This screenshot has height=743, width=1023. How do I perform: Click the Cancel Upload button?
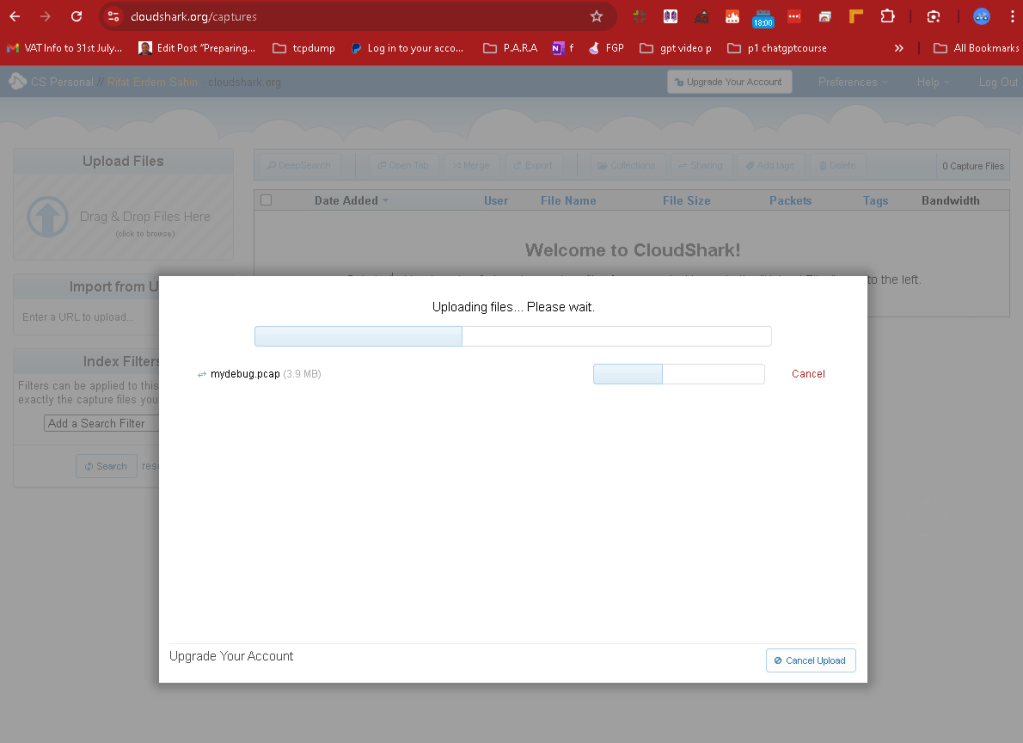point(810,660)
